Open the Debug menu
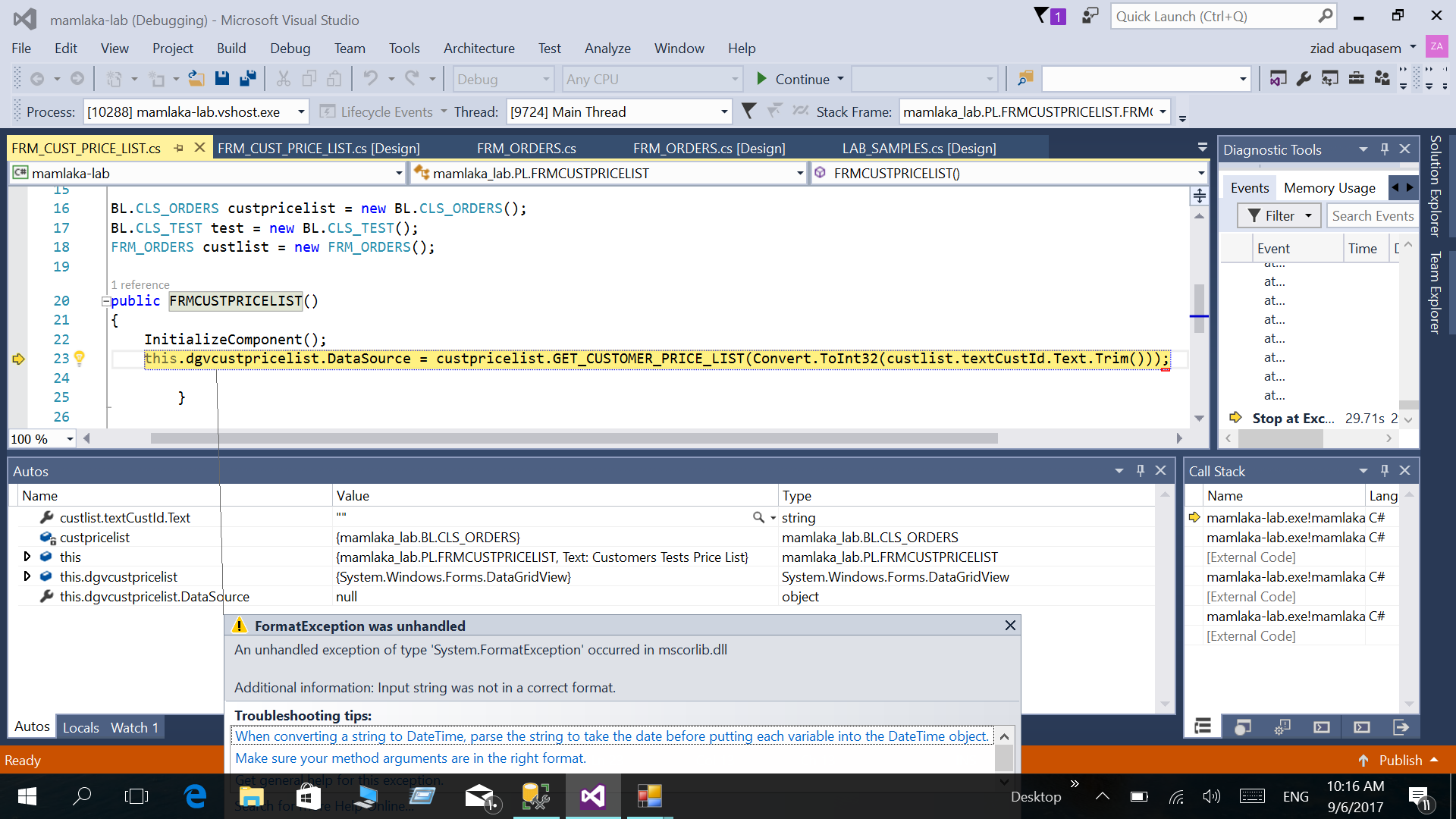The width and height of the screenshot is (1456, 819). pyautogui.click(x=290, y=48)
